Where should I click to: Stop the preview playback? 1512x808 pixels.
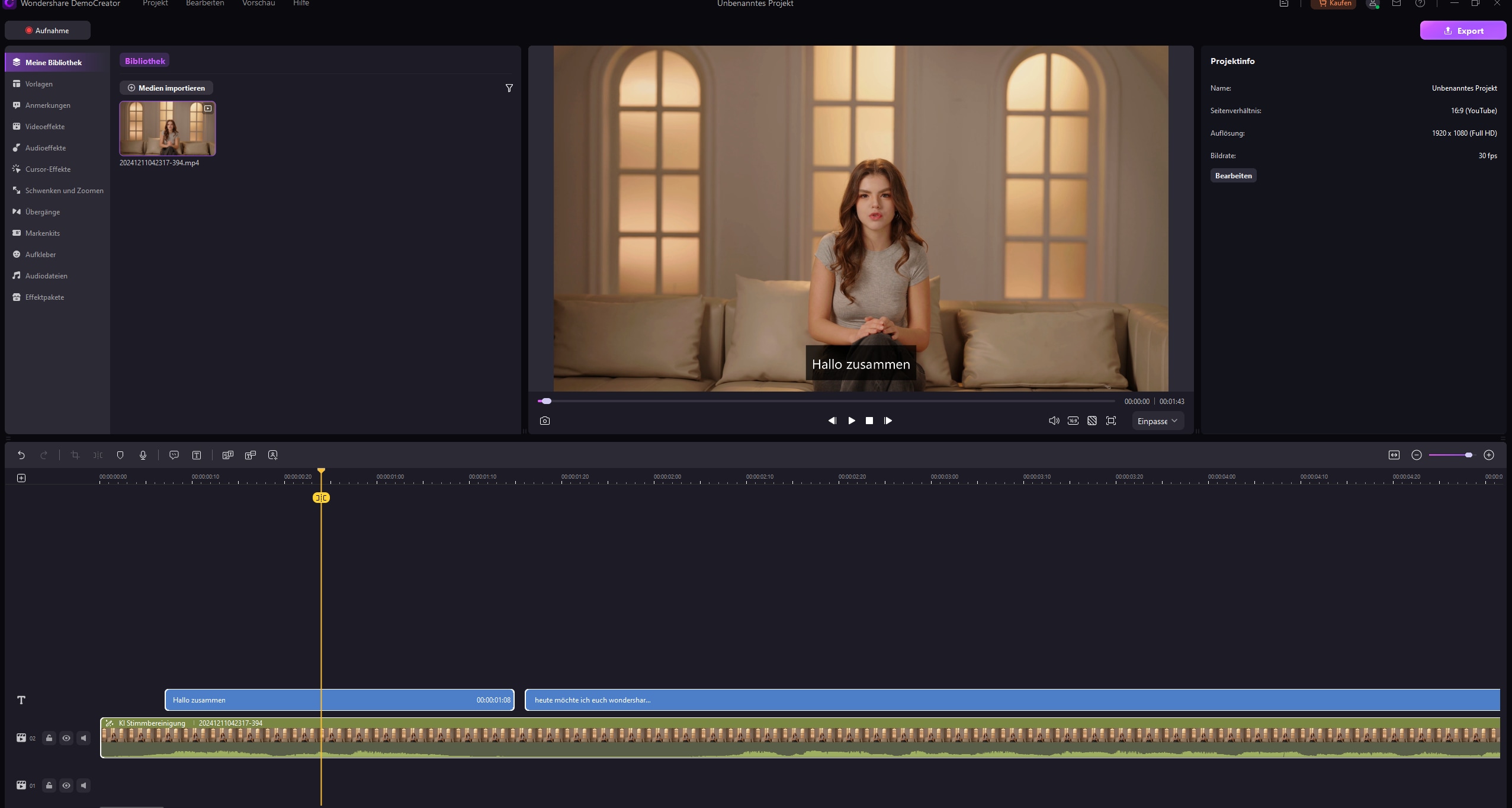pyautogui.click(x=869, y=421)
